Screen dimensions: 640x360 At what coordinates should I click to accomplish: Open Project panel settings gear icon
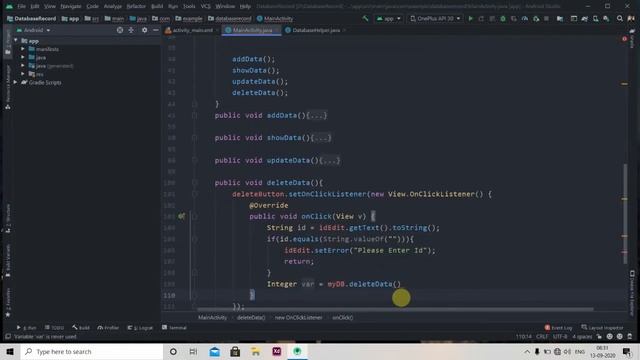coord(144,30)
